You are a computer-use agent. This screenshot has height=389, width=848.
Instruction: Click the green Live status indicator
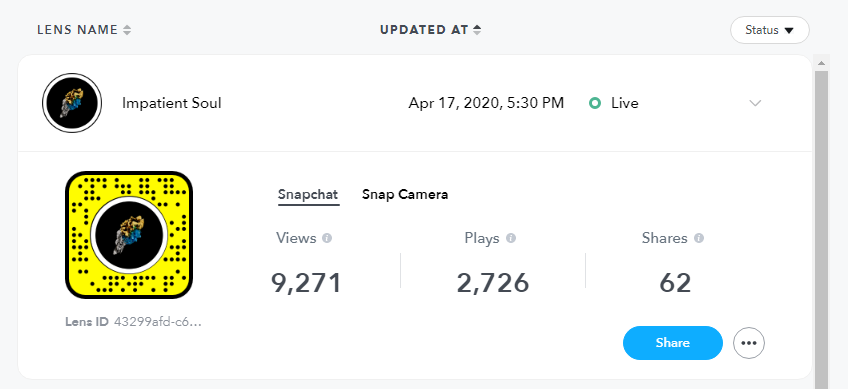[x=595, y=103]
